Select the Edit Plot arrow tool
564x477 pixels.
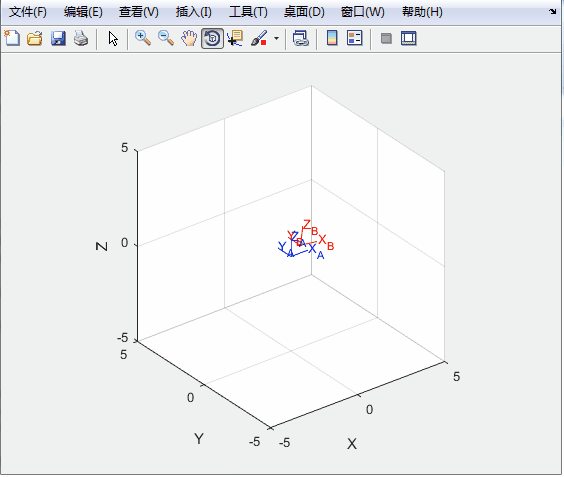tap(113, 38)
